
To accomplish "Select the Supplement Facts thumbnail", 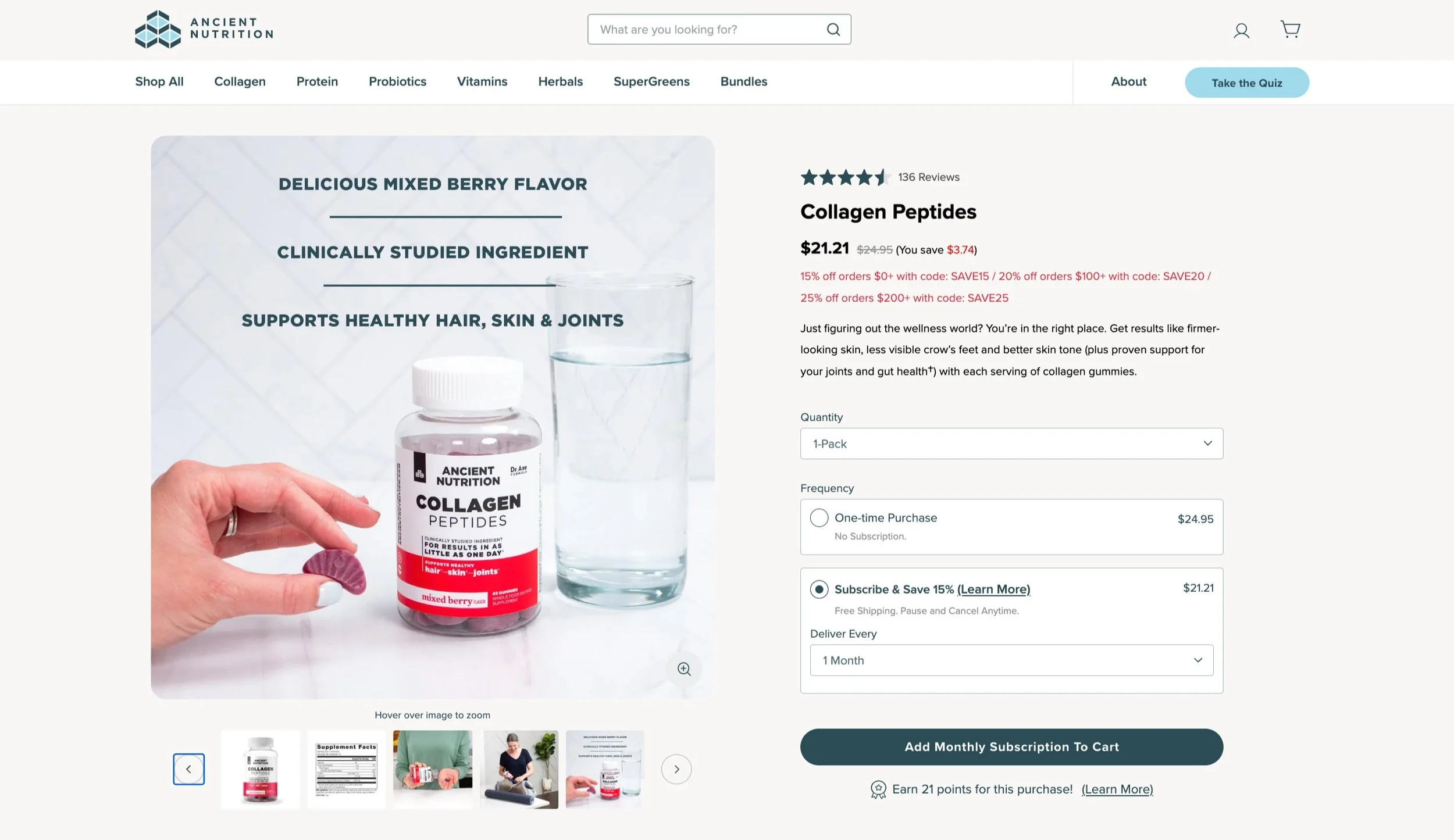I will [346, 769].
